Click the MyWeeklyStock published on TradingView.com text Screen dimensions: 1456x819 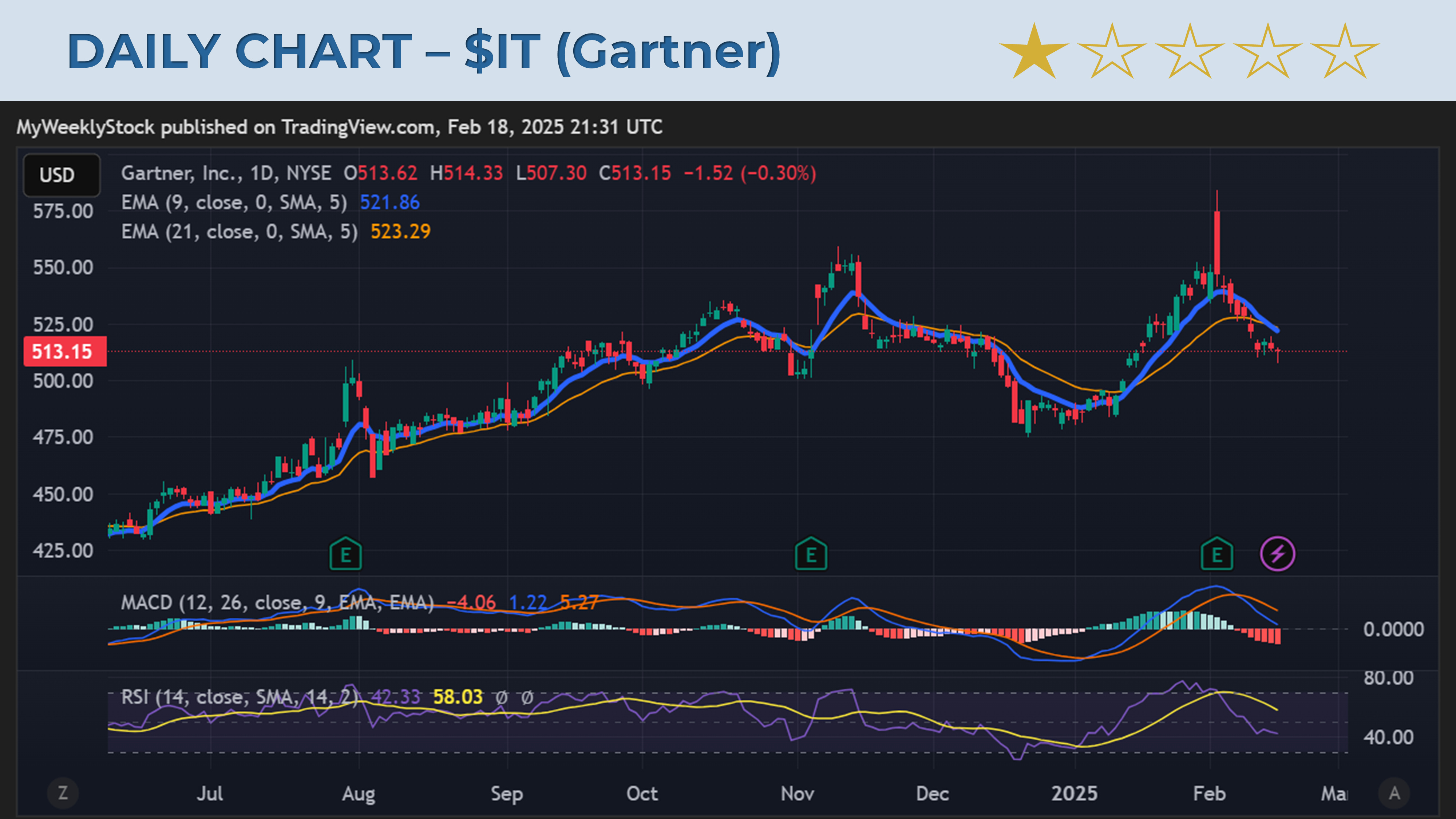[227, 127]
